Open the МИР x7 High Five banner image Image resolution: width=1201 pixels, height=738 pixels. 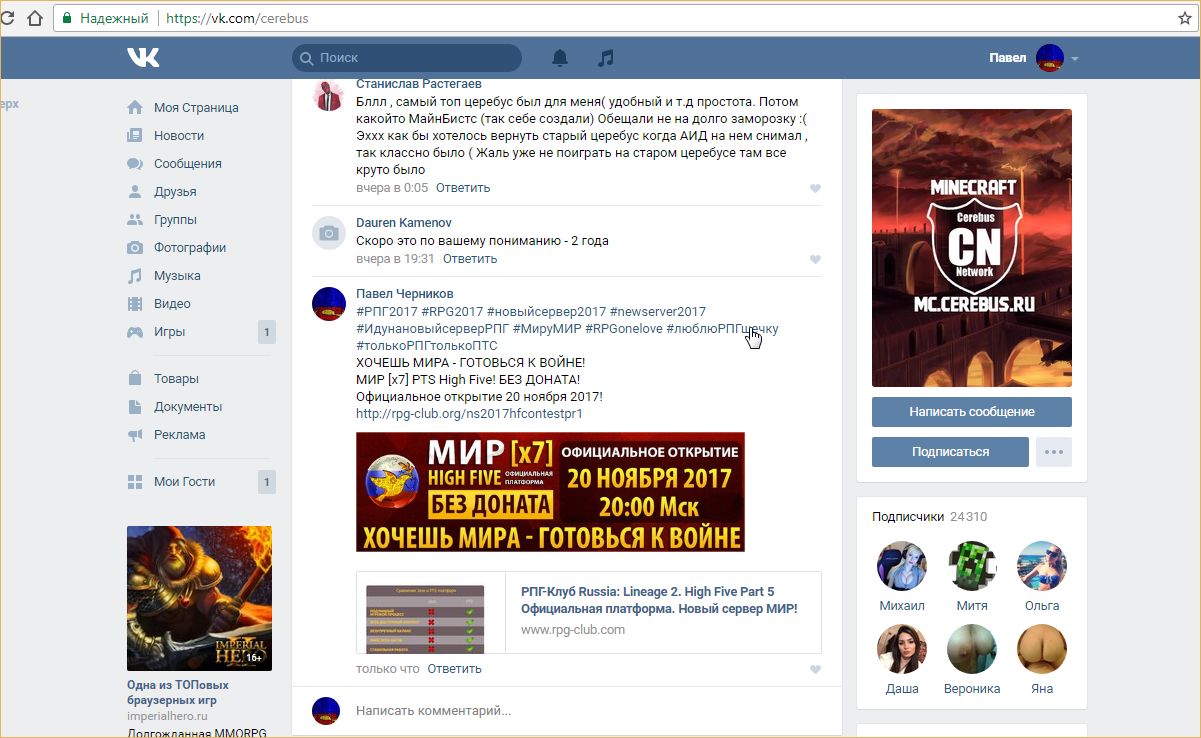550,492
